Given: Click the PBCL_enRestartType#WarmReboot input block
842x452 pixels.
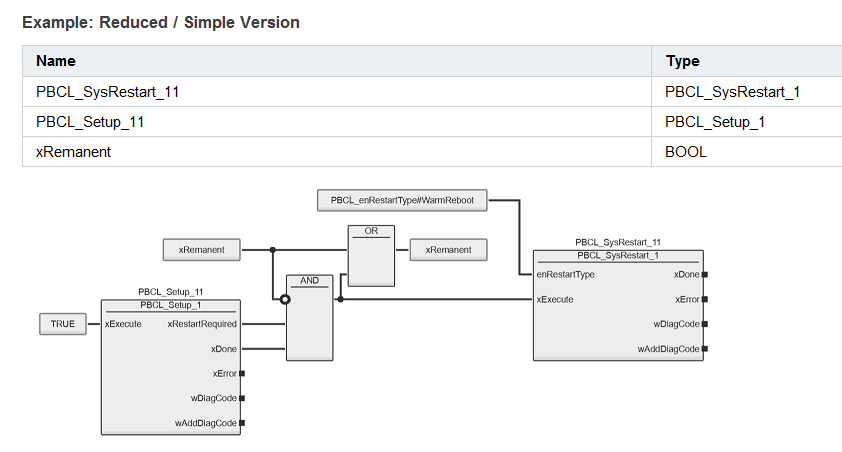Looking at the screenshot, I should [x=402, y=200].
